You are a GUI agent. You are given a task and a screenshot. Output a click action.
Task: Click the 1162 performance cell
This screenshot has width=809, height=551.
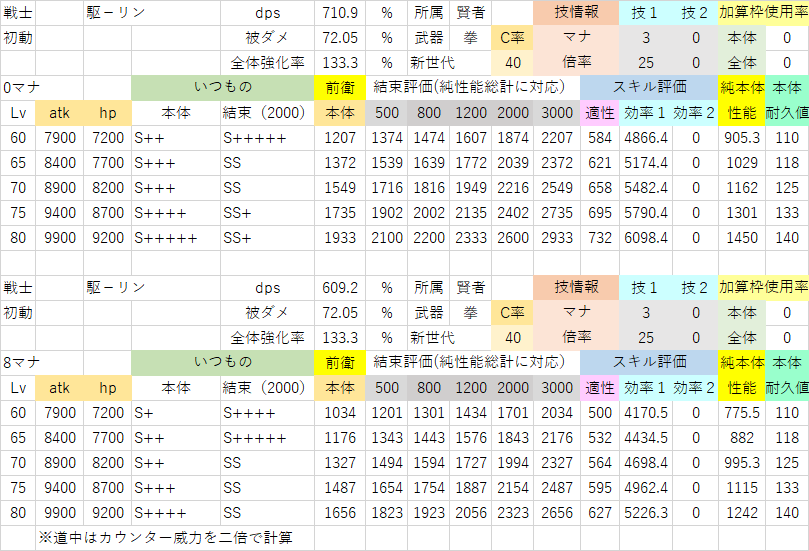click(x=741, y=188)
